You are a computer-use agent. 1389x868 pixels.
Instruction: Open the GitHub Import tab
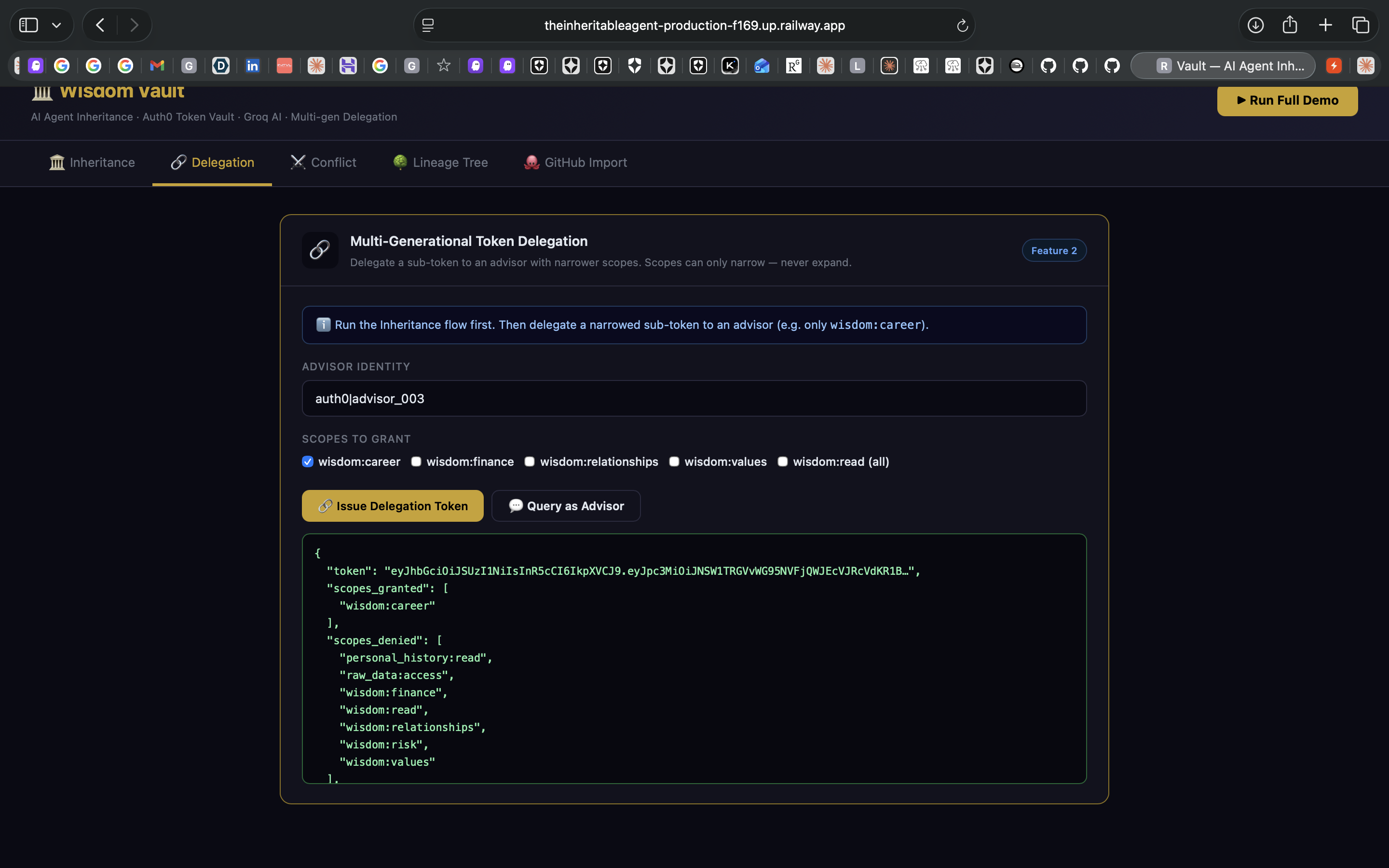575,163
